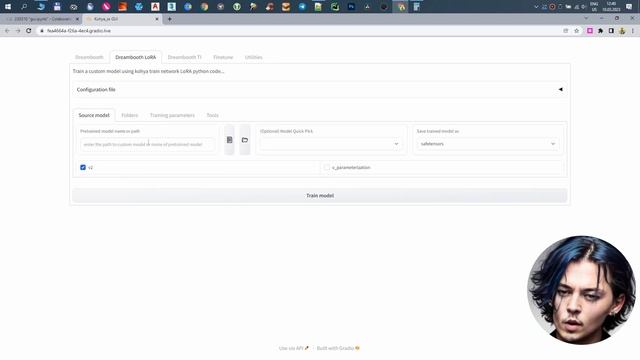Select the Dreambooth LoRA tab
The height and width of the screenshot is (360, 640).
pos(136,57)
